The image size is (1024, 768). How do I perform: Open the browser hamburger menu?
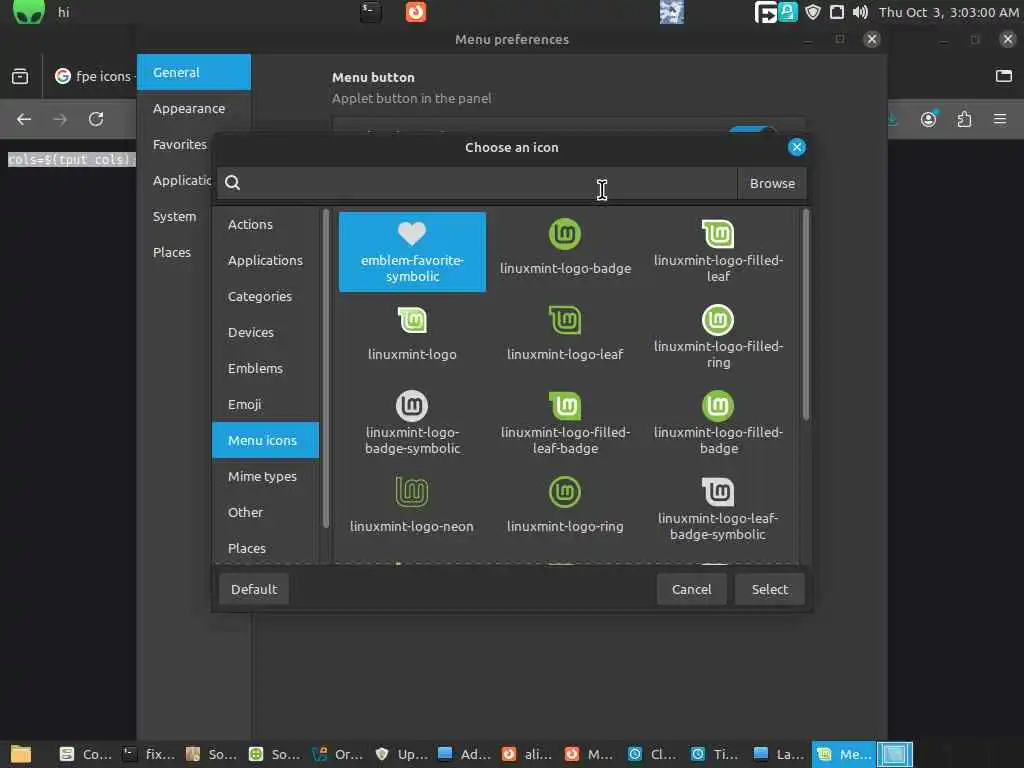tap(1000, 119)
